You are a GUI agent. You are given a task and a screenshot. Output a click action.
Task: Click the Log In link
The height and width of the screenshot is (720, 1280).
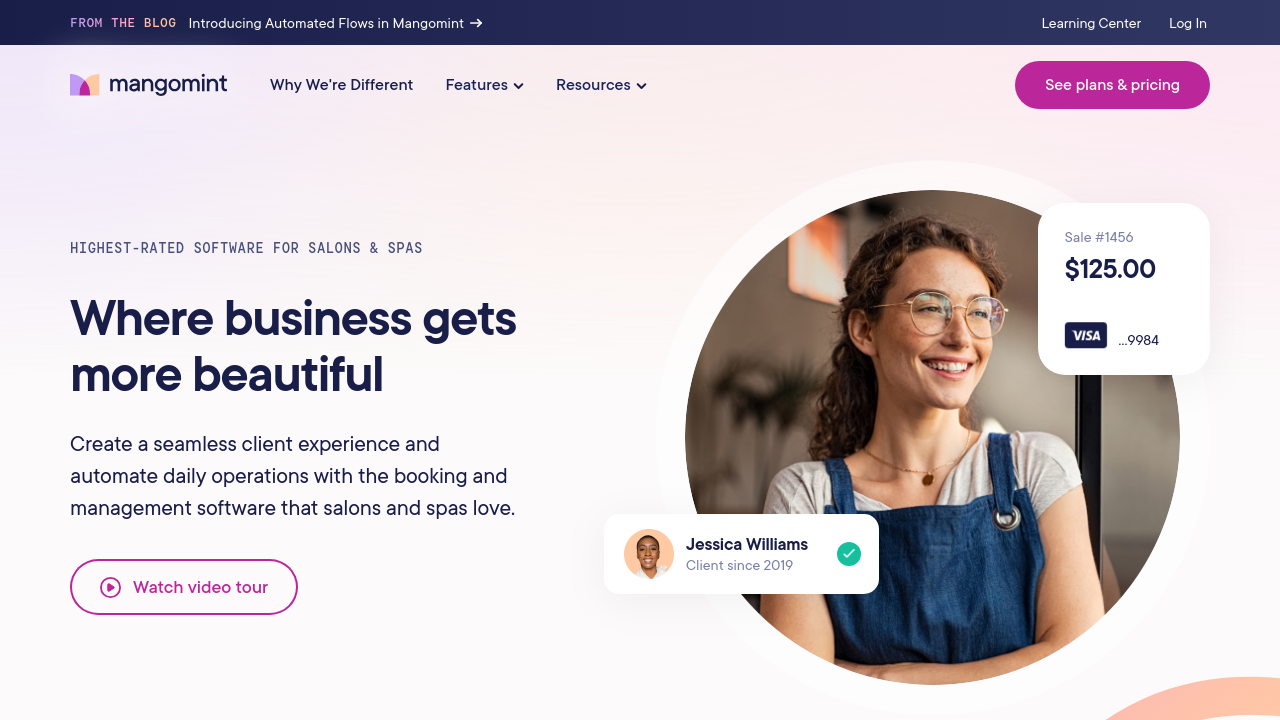[x=1187, y=23]
